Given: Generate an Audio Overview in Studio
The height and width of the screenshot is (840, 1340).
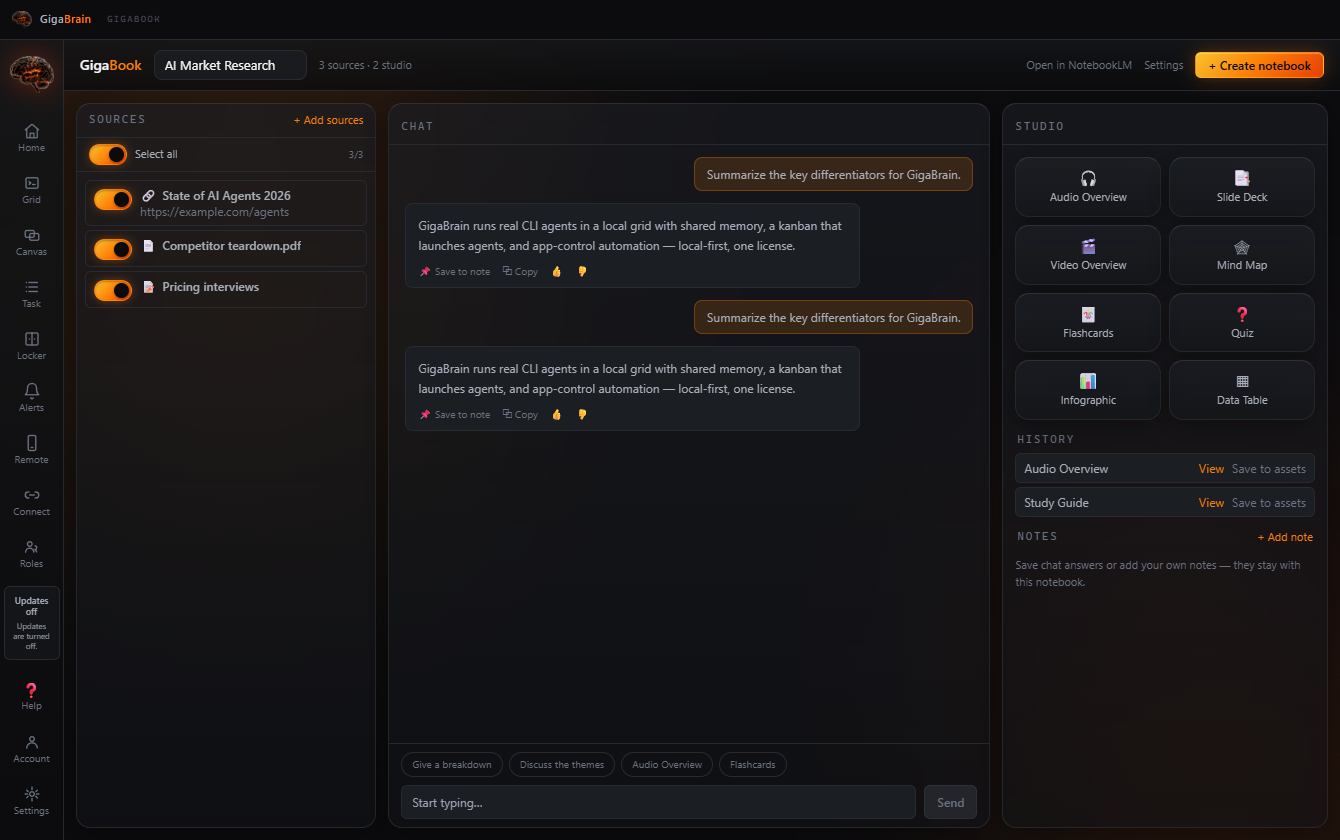Looking at the screenshot, I should [x=1088, y=187].
